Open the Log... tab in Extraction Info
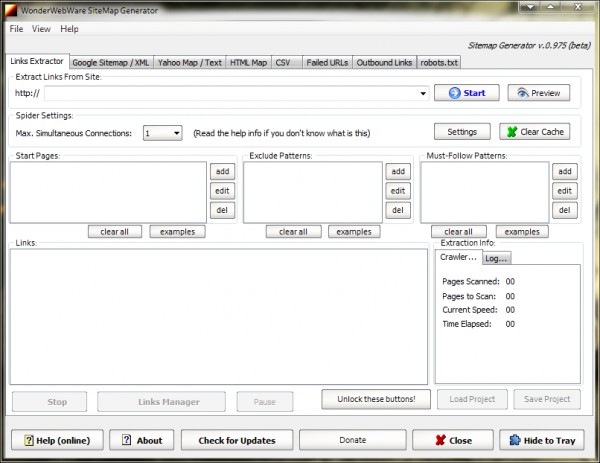The width and height of the screenshot is (600, 463). pyautogui.click(x=496, y=258)
